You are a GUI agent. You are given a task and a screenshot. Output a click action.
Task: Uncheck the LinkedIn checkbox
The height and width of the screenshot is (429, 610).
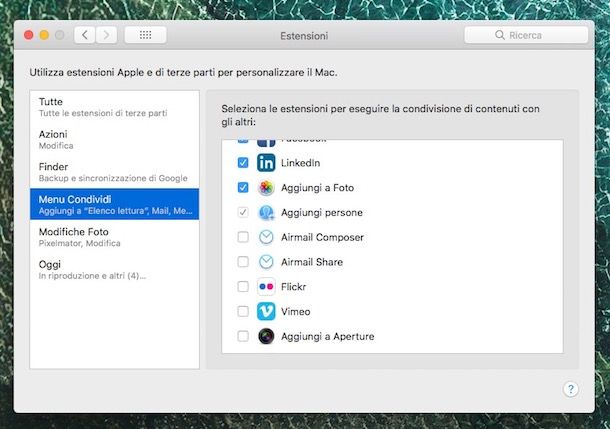pyautogui.click(x=243, y=163)
